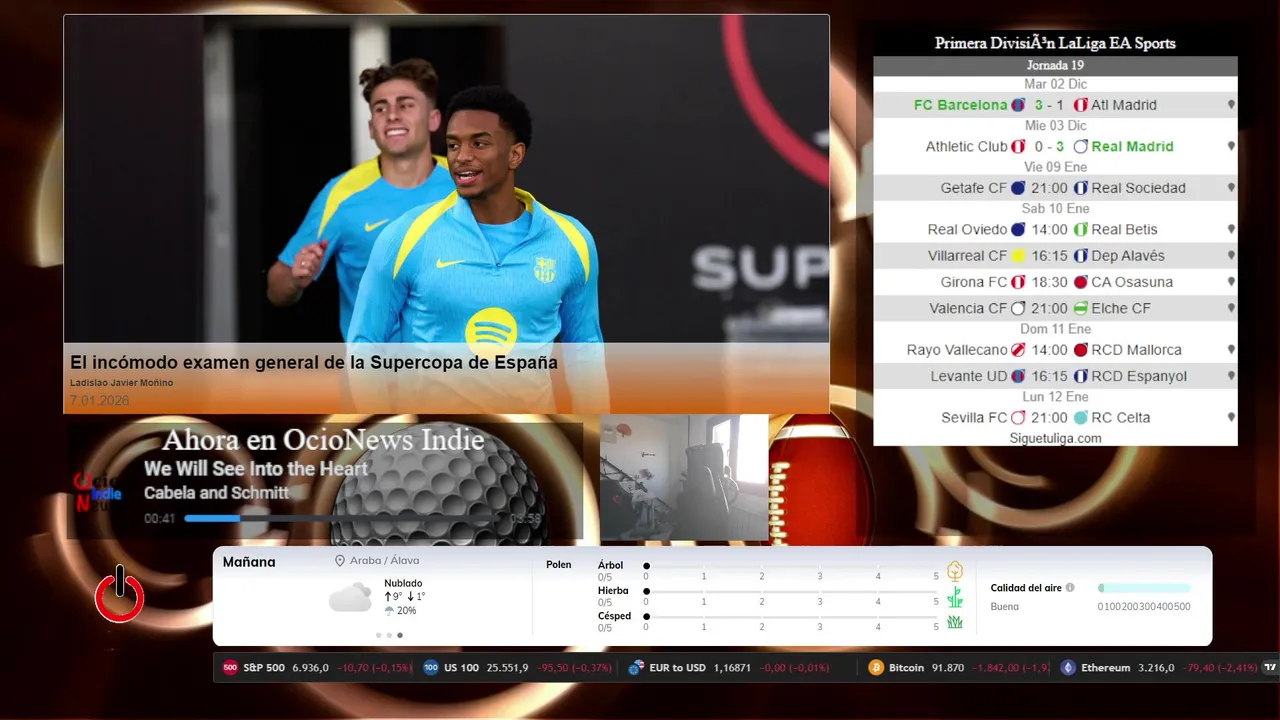Click the Bitcoin logo in the ticker
The height and width of the screenshot is (720, 1280).
point(876,668)
